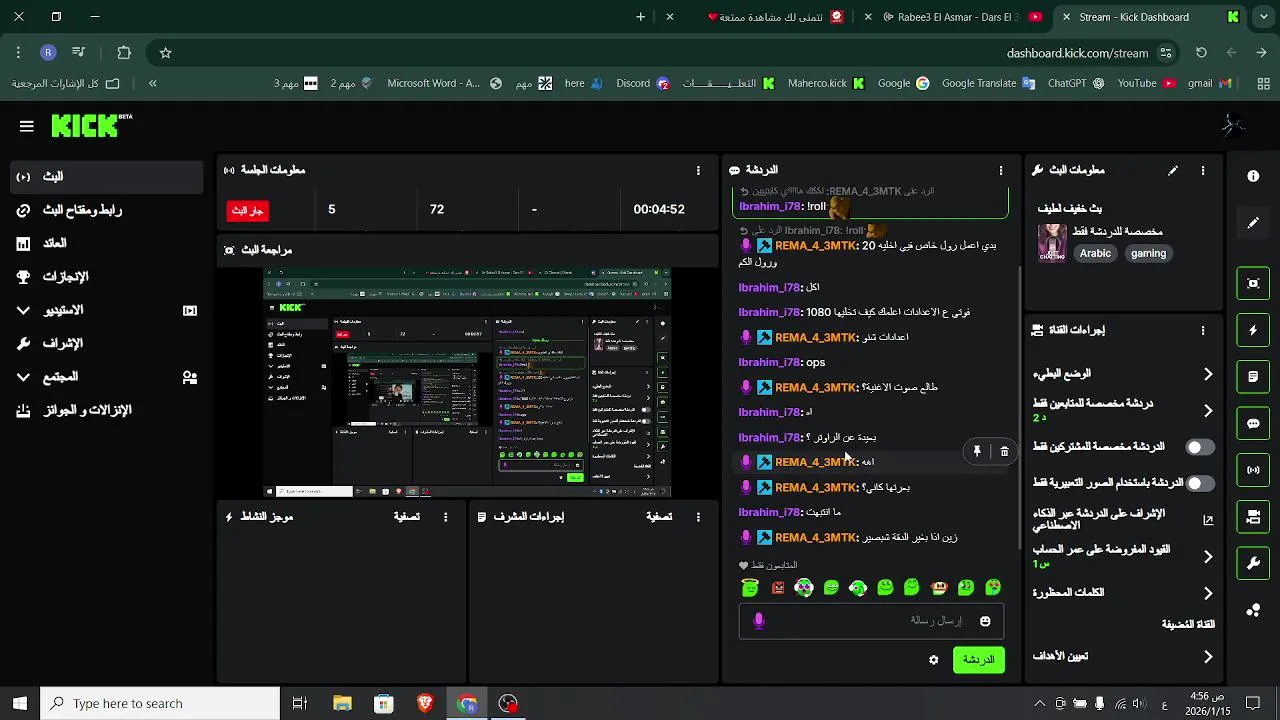Image resolution: width=1280 pixels, height=720 pixels.
Task: Open the Brave browser taskbar icon
Action: [x=425, y=704]
